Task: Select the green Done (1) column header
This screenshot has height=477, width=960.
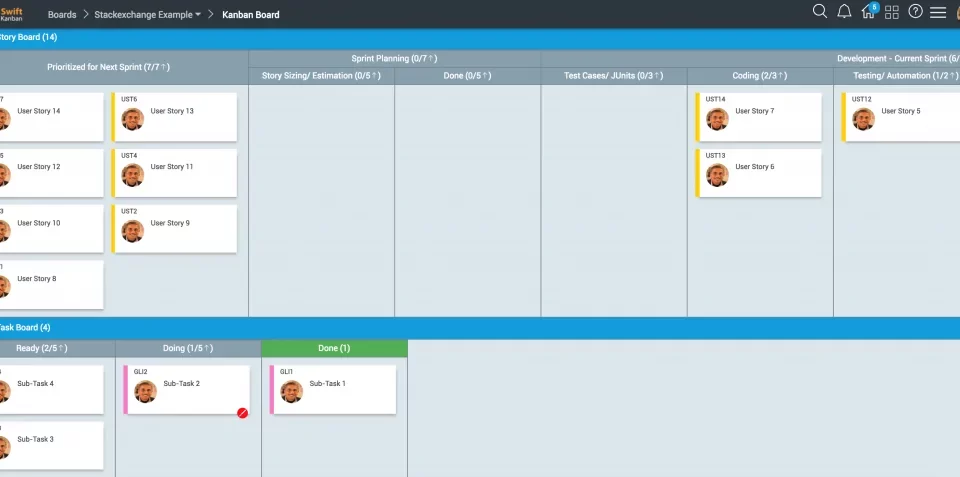Action: point(334,348)
